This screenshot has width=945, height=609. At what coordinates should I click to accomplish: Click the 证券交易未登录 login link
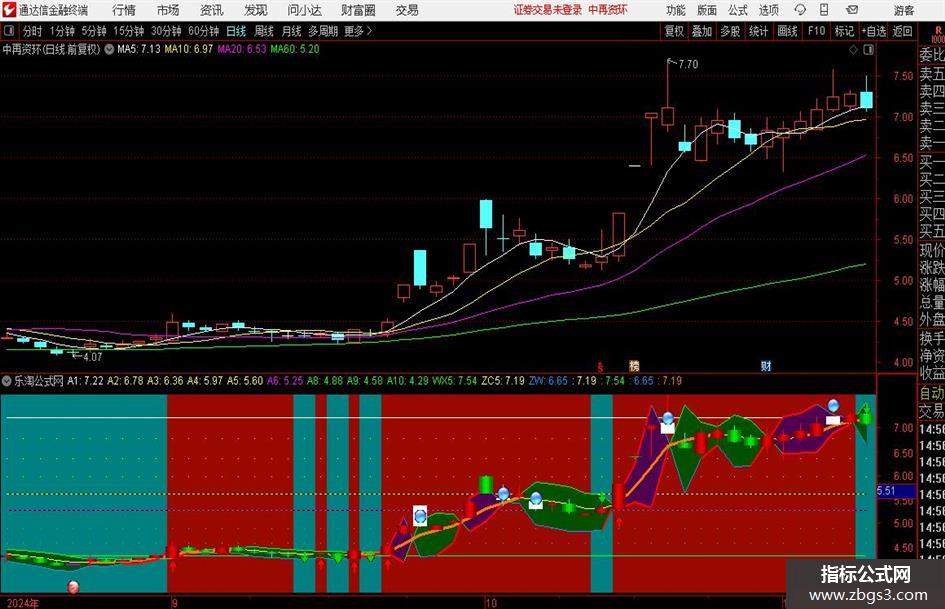pyautogui.click(x=548, y=10)
